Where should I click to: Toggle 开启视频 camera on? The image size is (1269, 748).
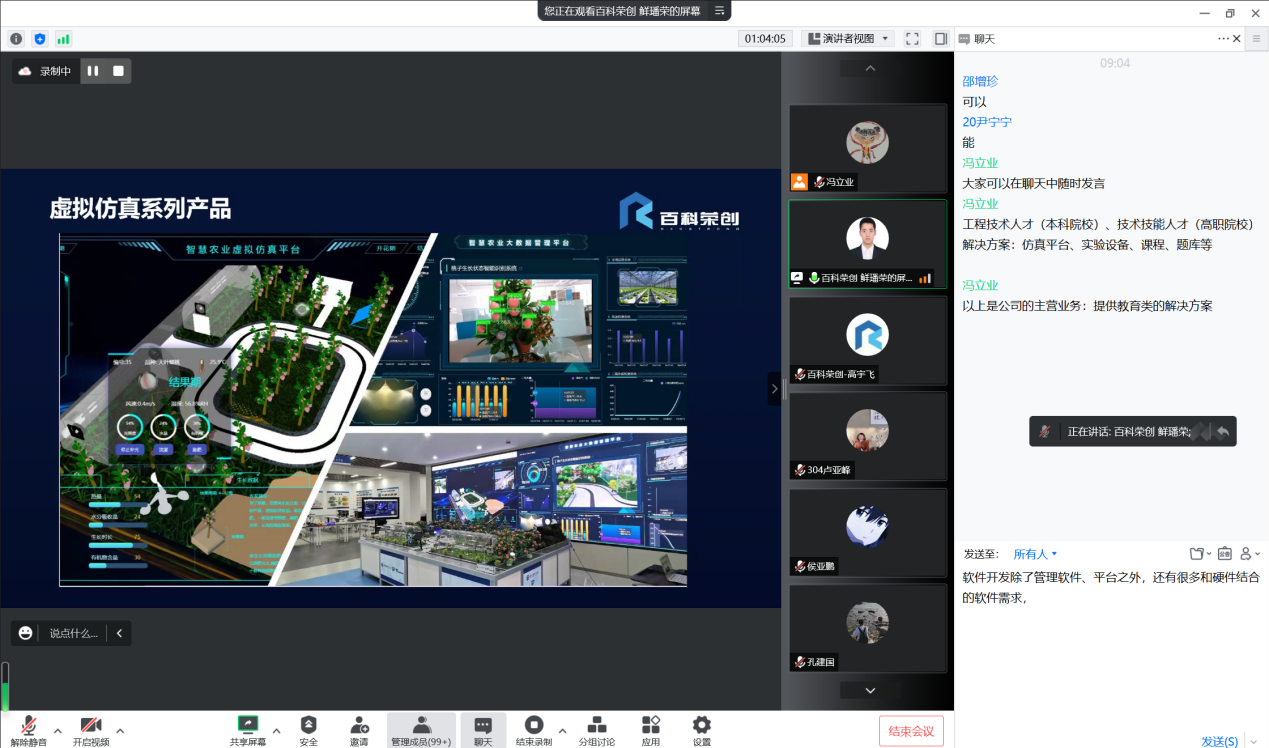point(91,730)
